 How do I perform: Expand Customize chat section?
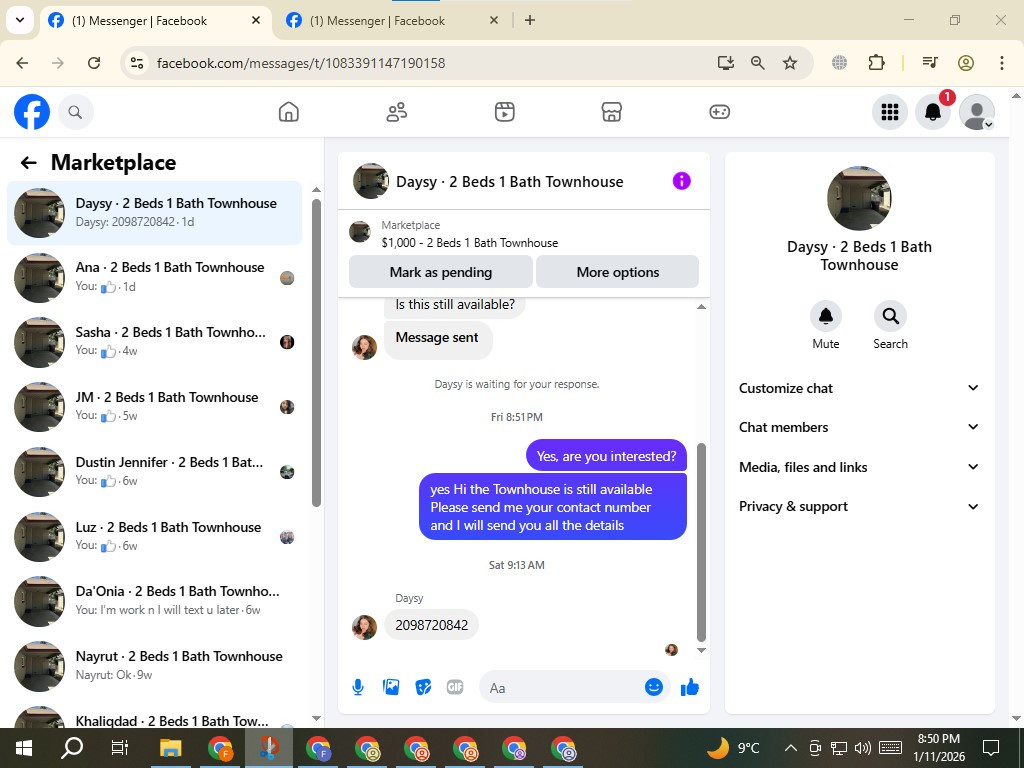859,388
